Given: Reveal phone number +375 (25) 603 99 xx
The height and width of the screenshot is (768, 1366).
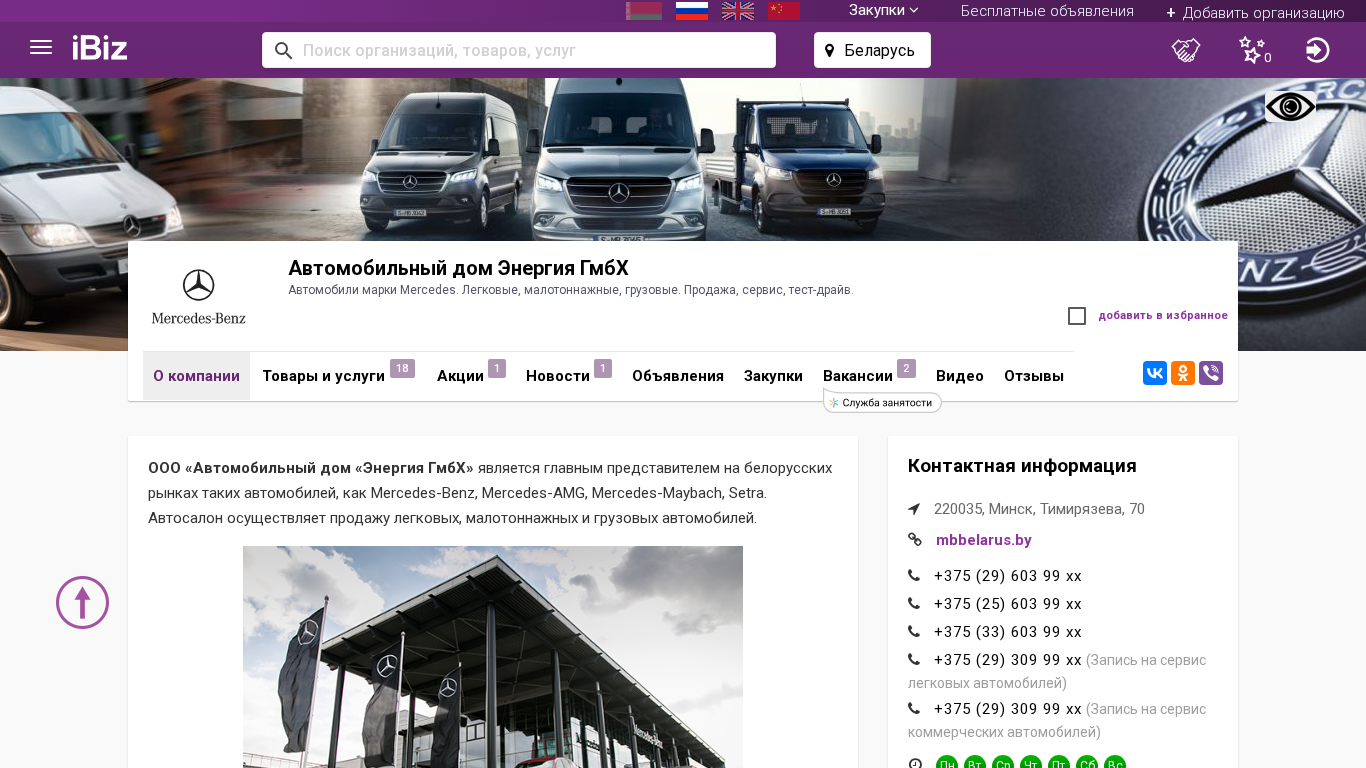Looking at the screenshot, I should [1008, 604].
